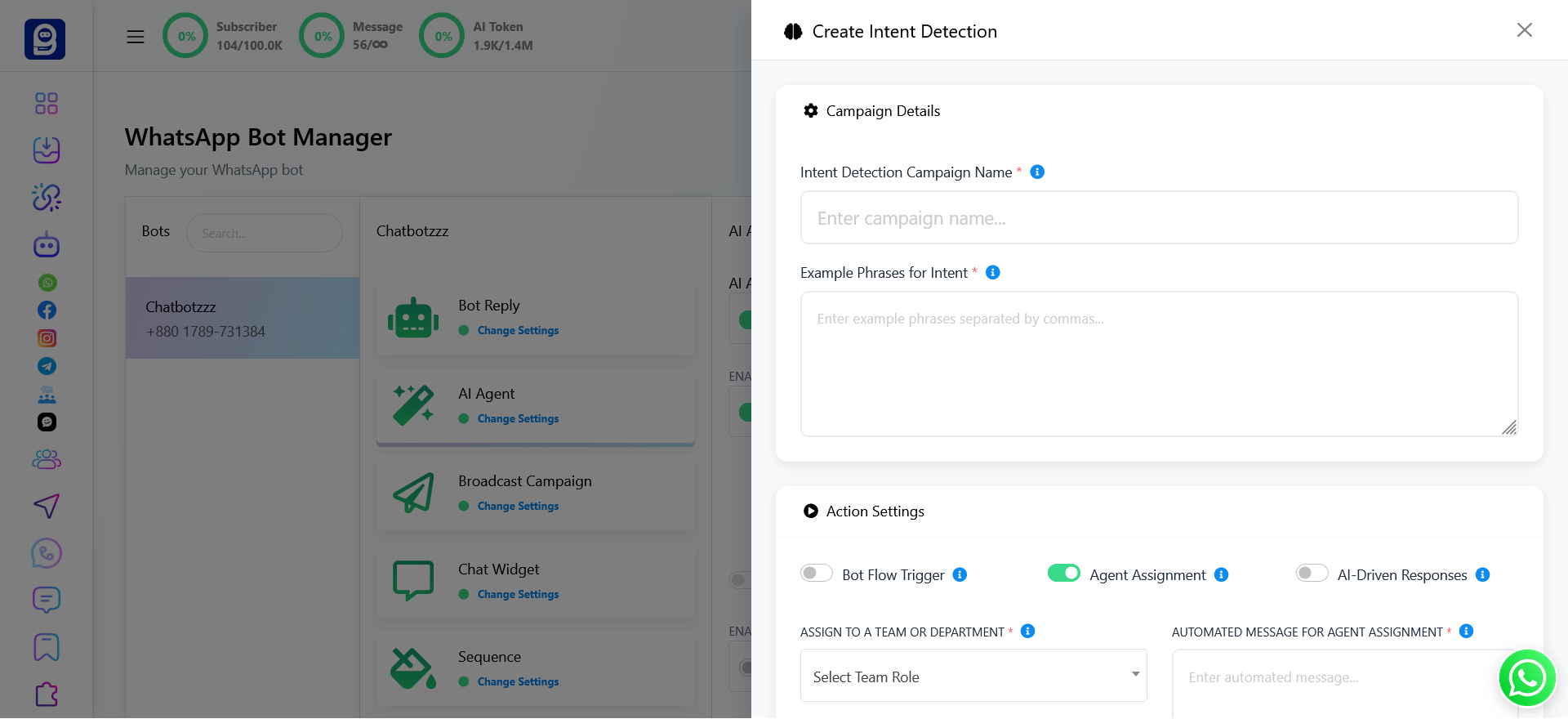
Task: Open the Facebook channel icon in sidebar
Action: pos(47,310)
